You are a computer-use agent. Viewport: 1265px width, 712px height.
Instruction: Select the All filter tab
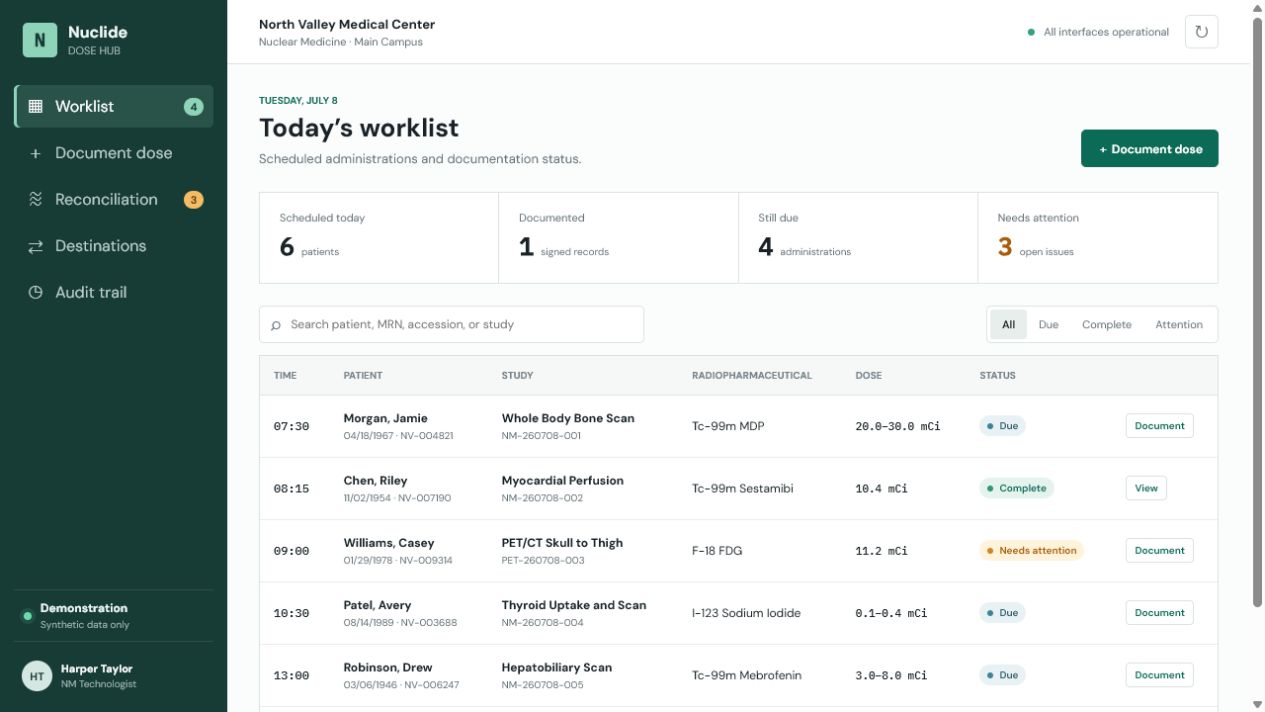point(1008,324)
